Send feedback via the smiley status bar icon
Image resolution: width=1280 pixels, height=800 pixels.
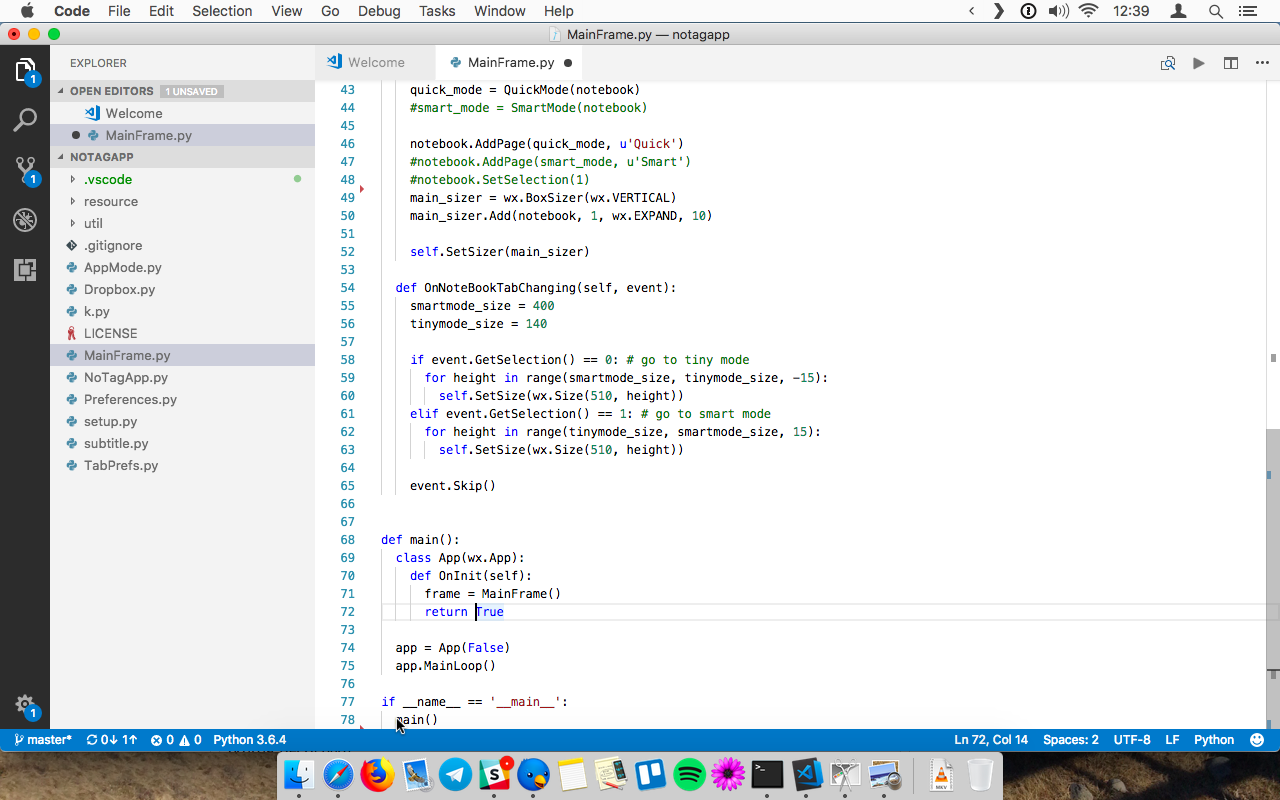click(x=1257, y=740)
